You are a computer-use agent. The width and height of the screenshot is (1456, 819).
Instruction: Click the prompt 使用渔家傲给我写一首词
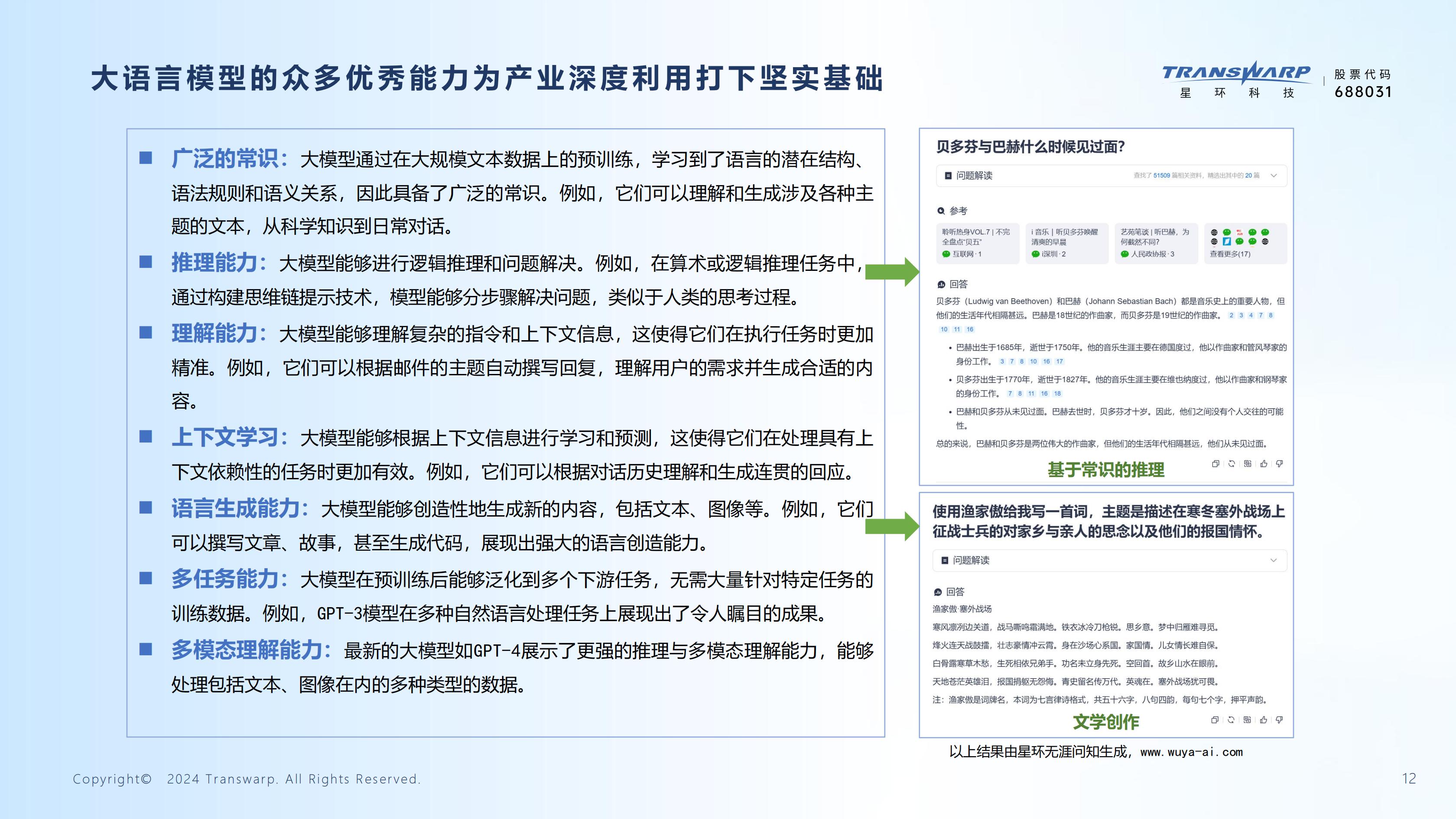coord(1108,521)
